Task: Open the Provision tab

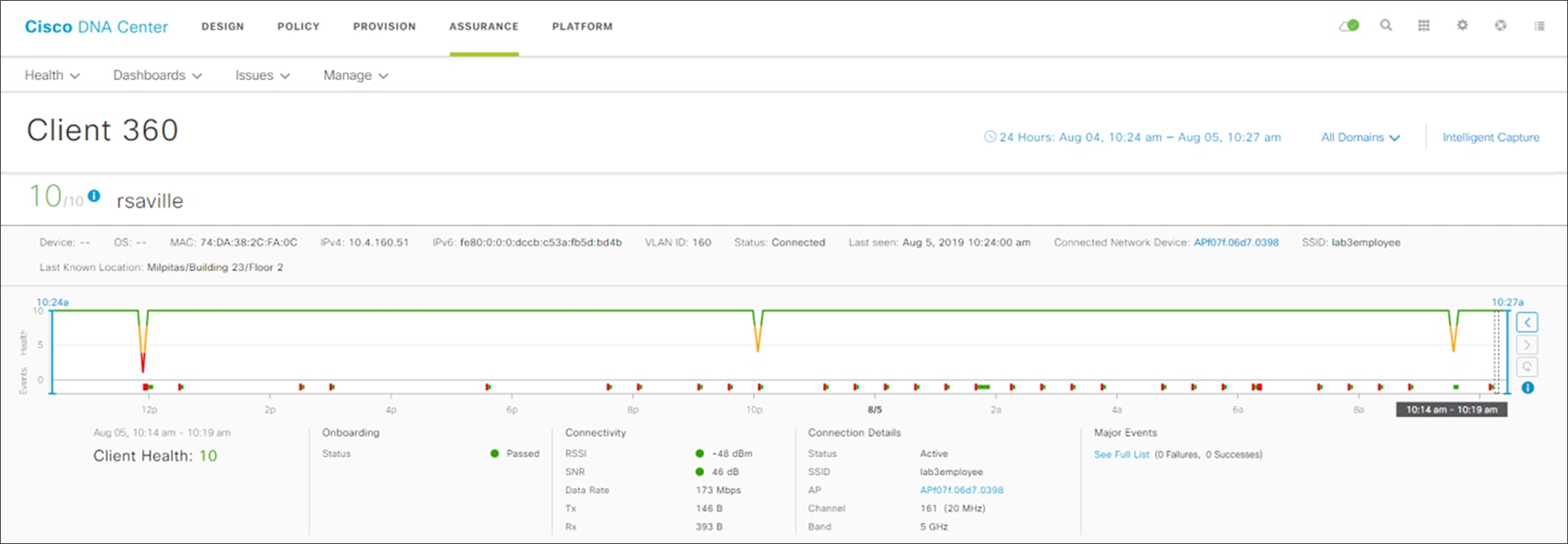Action: coord(384,27)
